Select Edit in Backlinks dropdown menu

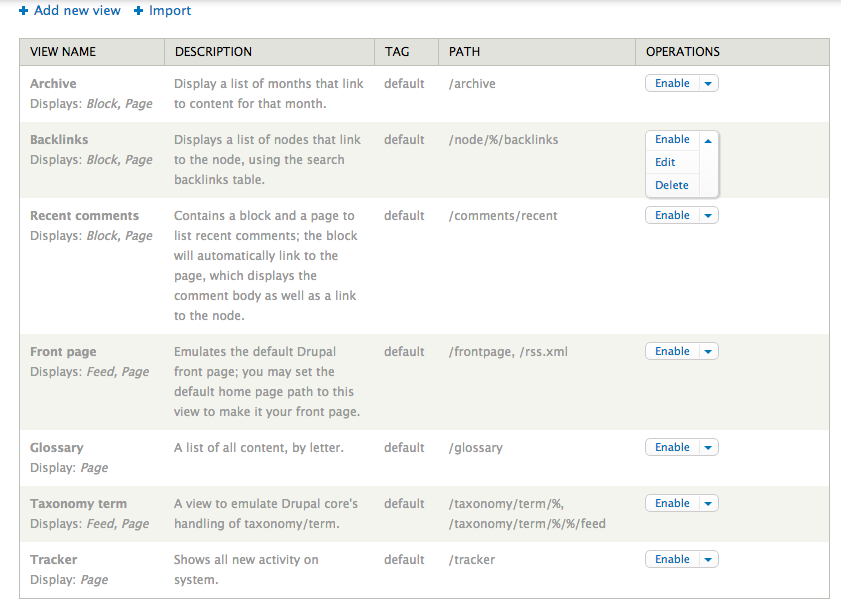pos(665,162)
